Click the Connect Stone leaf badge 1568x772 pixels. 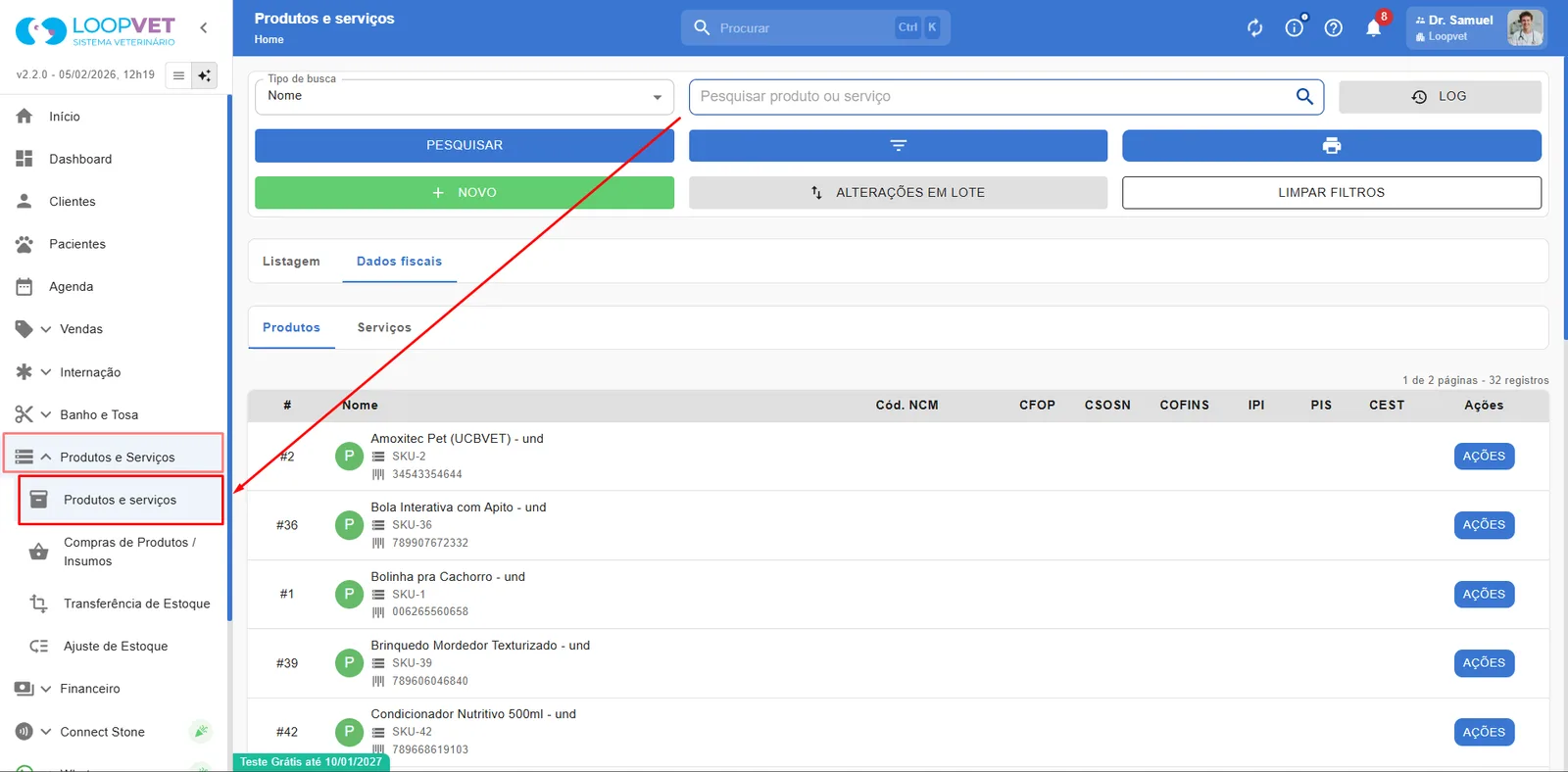coord(201,731)
